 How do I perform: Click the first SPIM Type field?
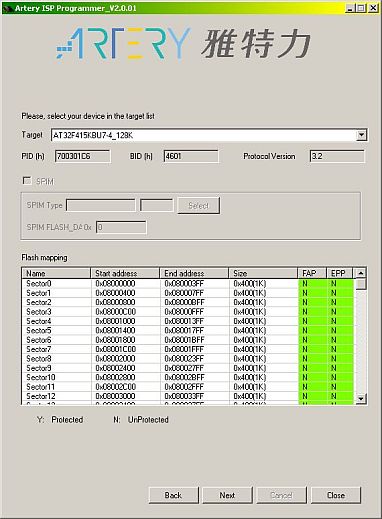tap(101, 205)
